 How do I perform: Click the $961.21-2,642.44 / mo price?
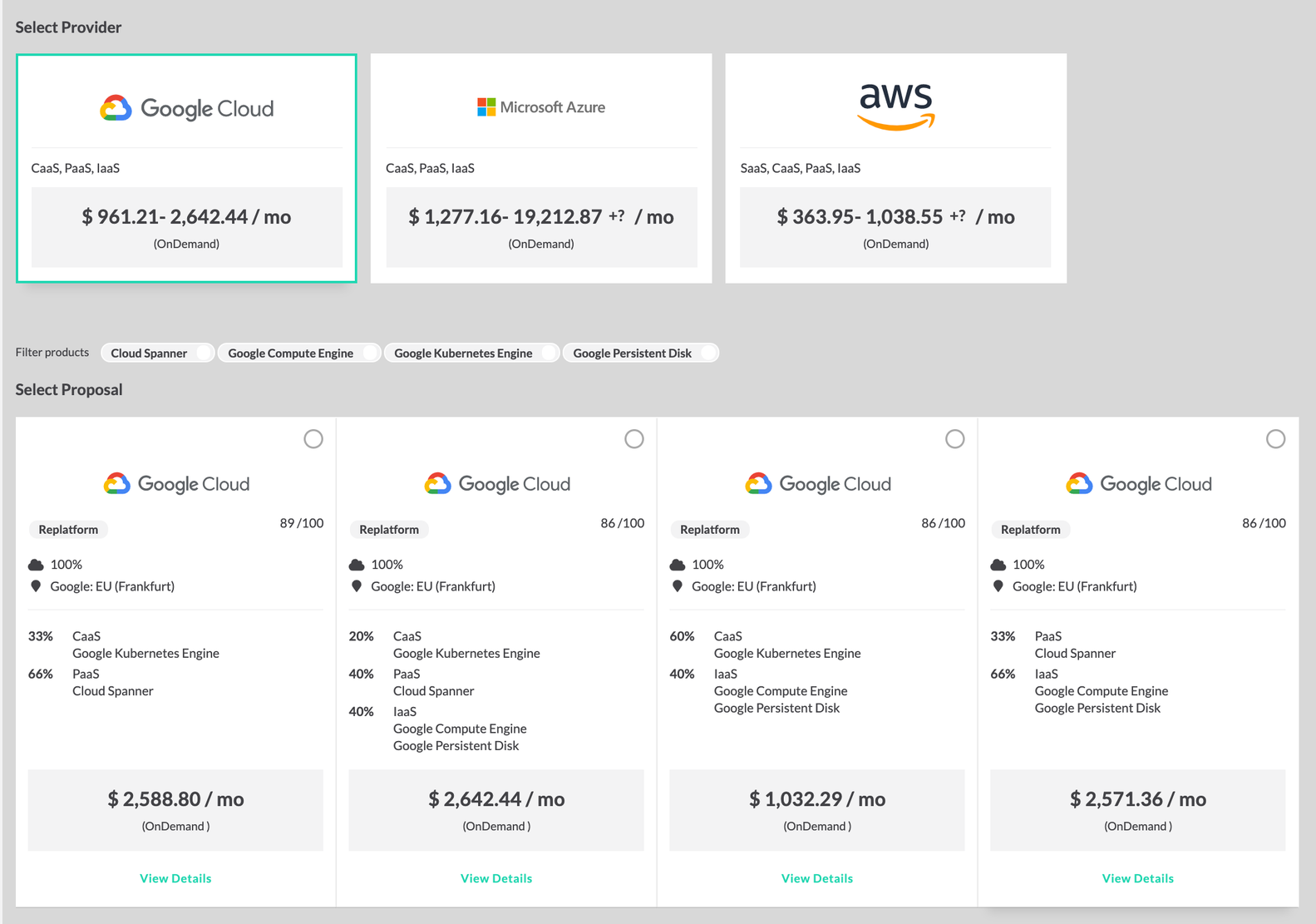(x=186, y=217)
